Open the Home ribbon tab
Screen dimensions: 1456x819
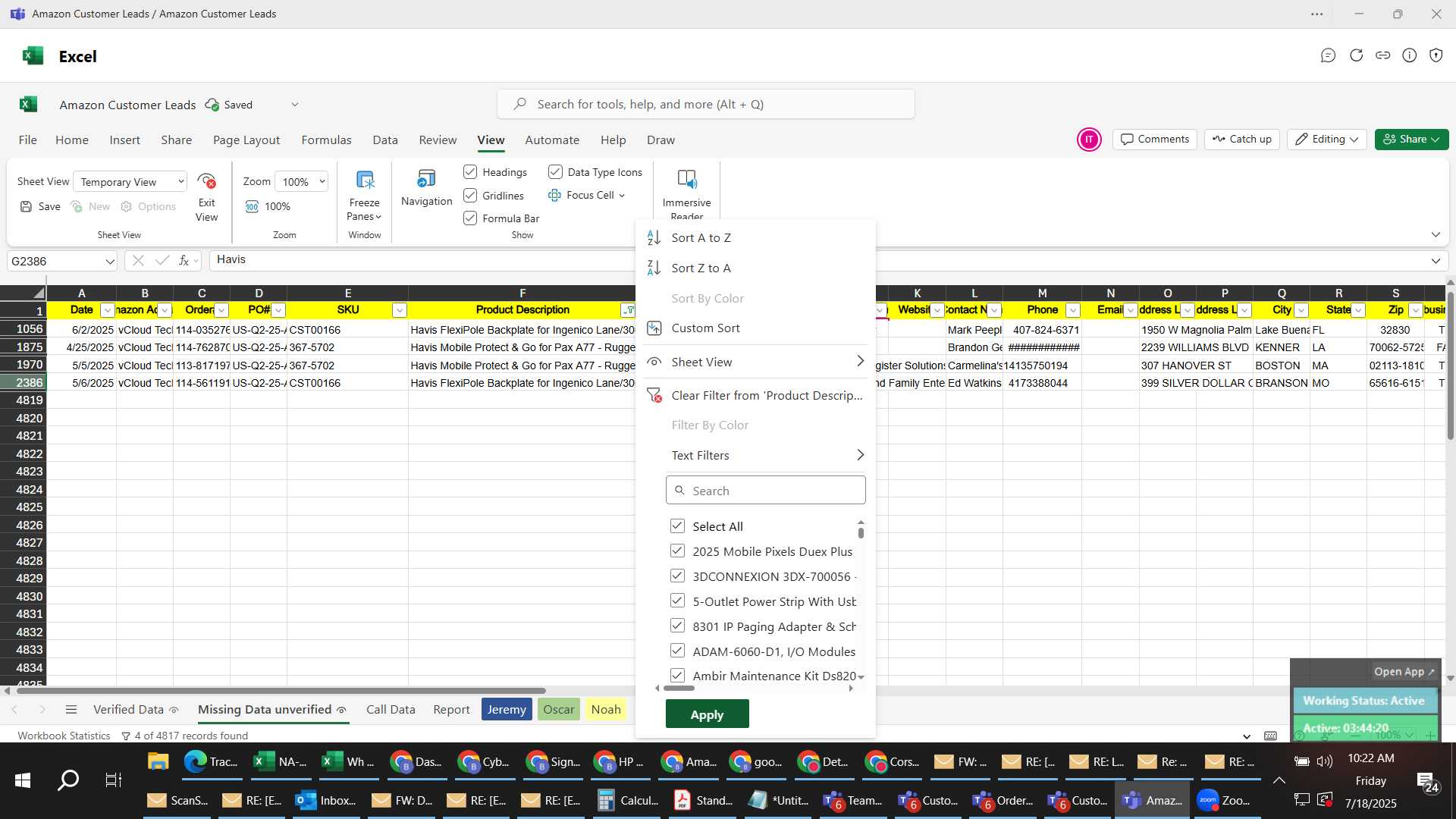click(x=72, y=140)
